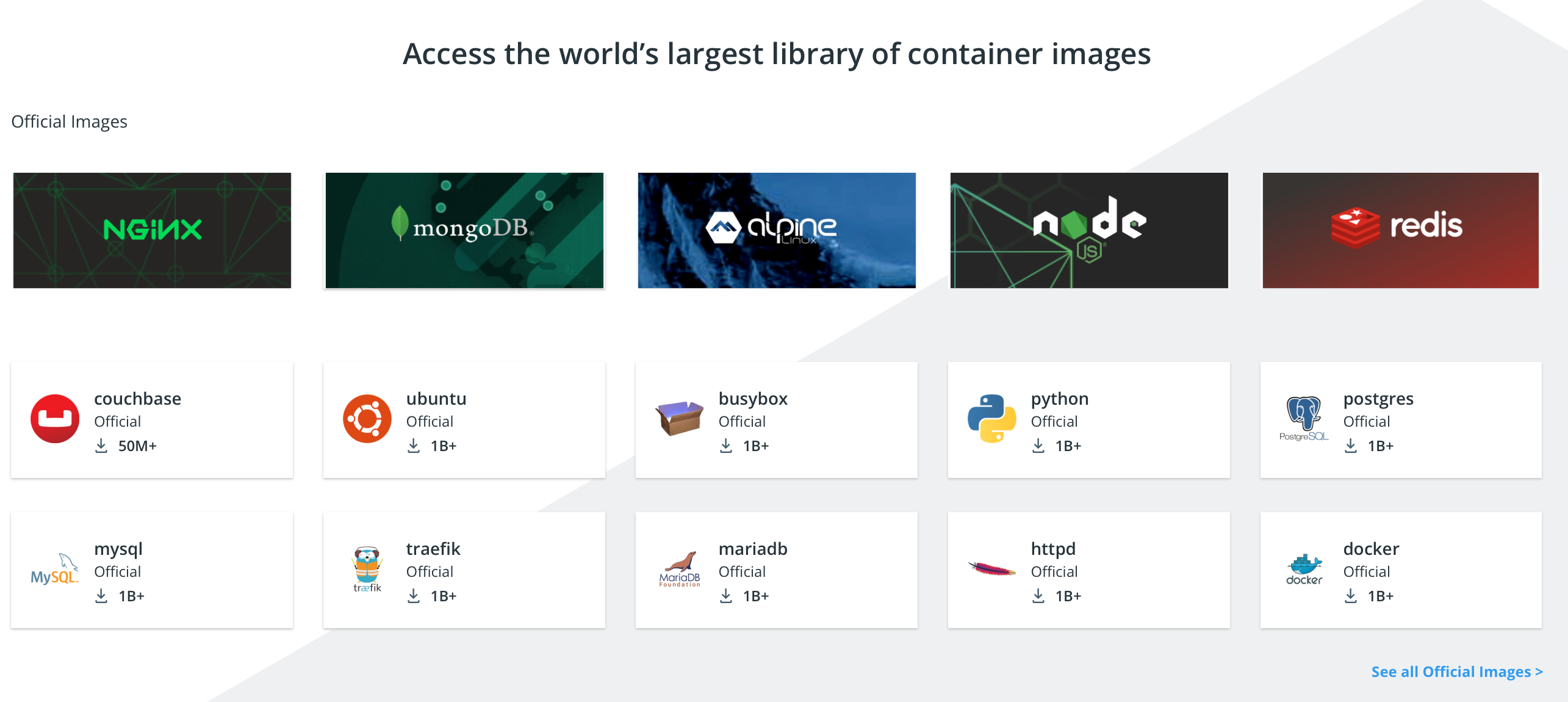1568x702 pixels.
Task: Click the 50M+ download count on couchbase
Action: [137, 446]
